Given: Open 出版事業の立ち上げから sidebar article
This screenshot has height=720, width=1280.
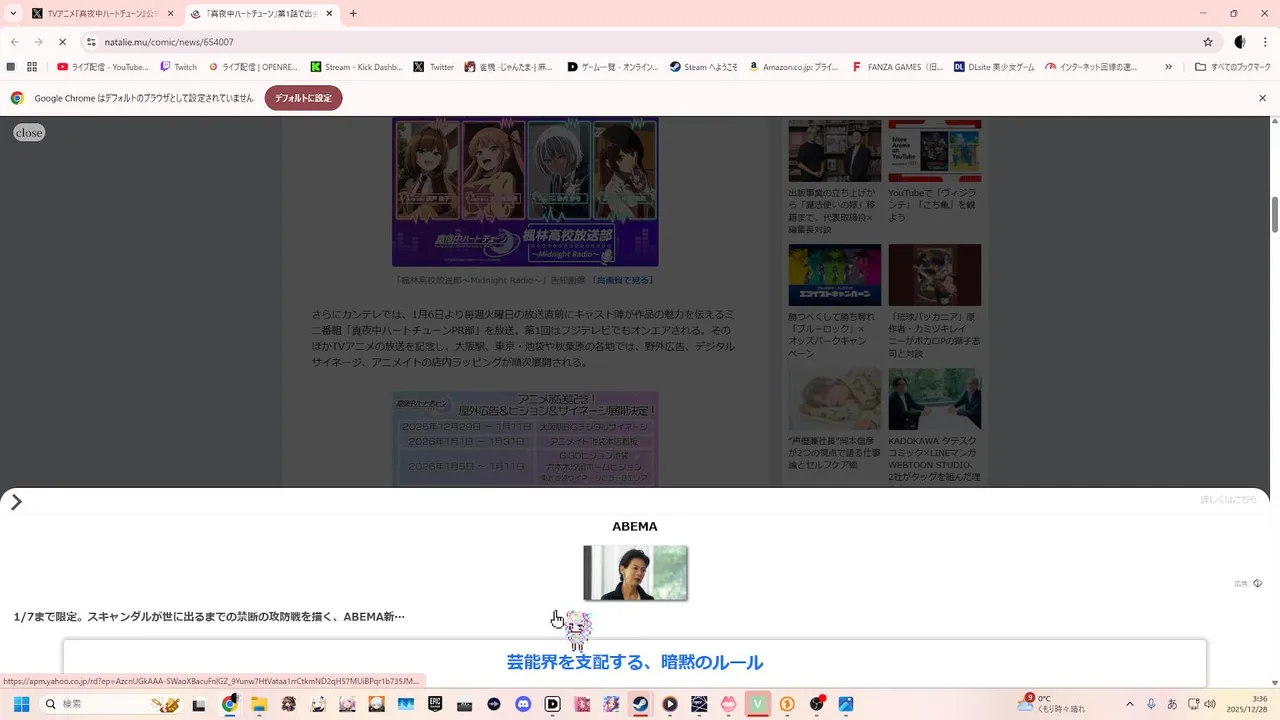Looking at the screenshot, I should click(x=834, y=178).
